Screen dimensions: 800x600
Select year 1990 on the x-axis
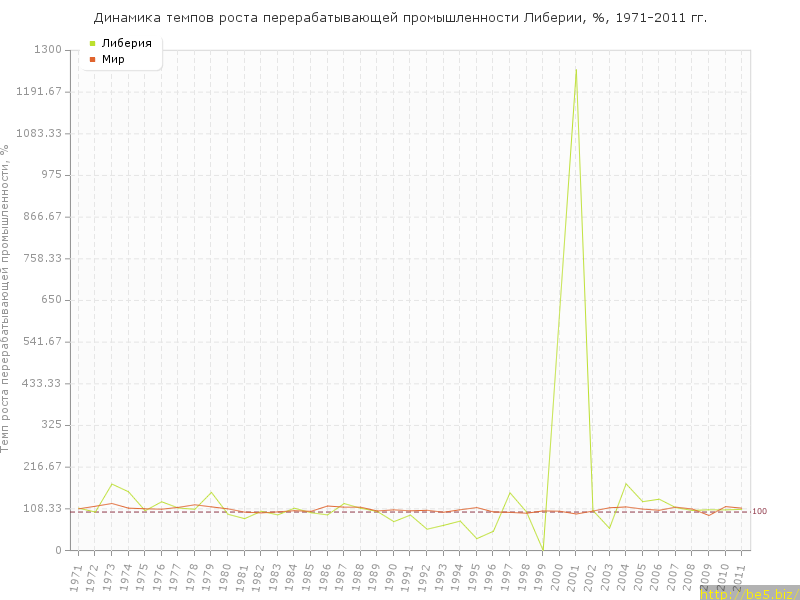[392, 575]
